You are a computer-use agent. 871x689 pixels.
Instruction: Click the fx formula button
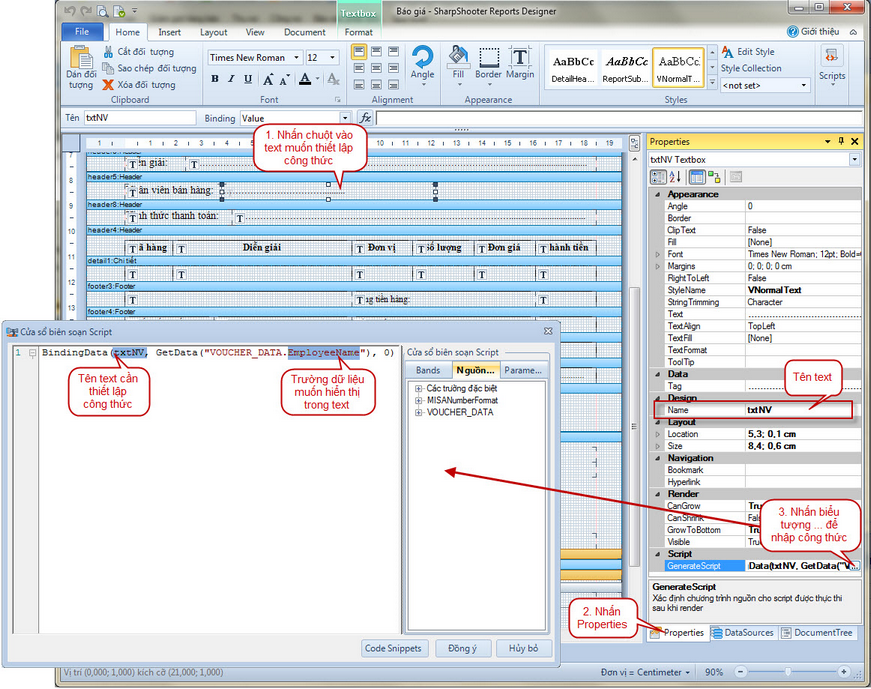(365, 118)
